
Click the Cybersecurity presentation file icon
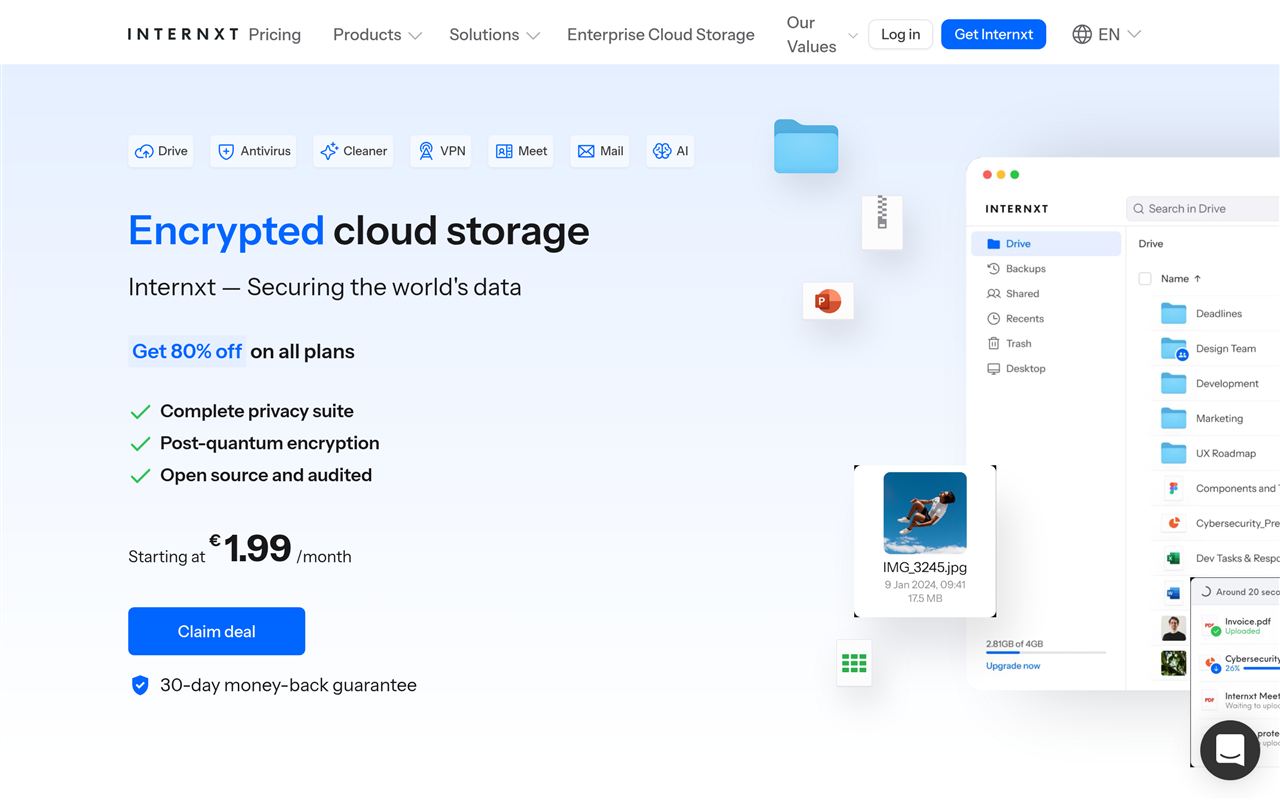[1173, 523]
